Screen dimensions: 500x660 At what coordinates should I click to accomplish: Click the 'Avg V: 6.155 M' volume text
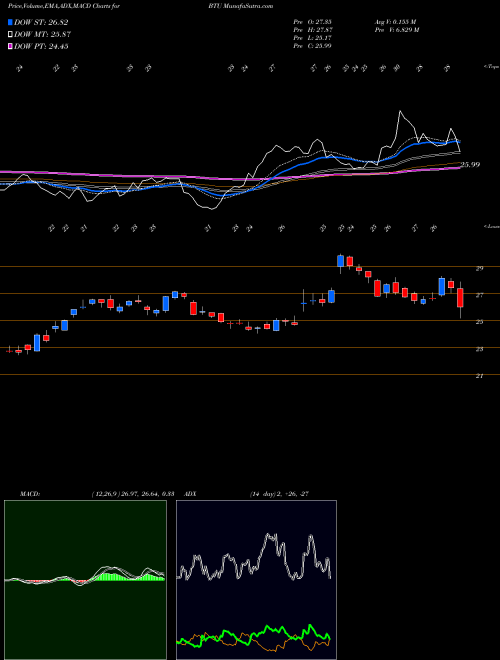pyautogui.click(x=396, y=22)
